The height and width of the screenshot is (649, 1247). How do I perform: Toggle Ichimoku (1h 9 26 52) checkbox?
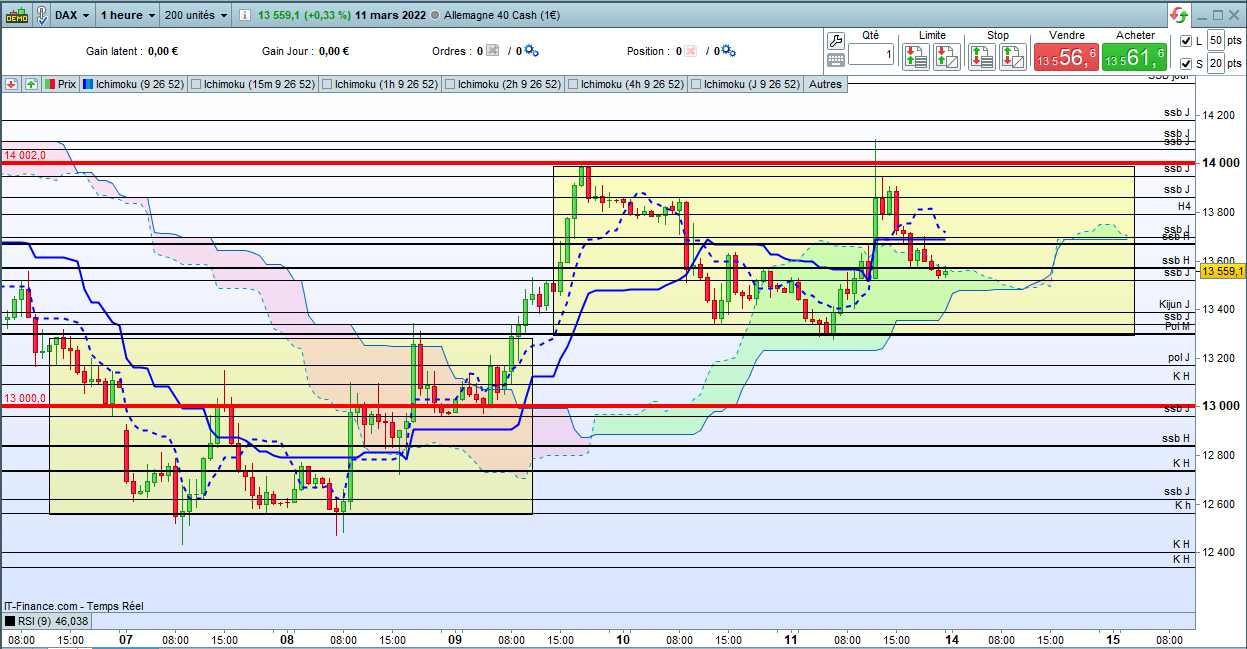[x=327, y=85]
